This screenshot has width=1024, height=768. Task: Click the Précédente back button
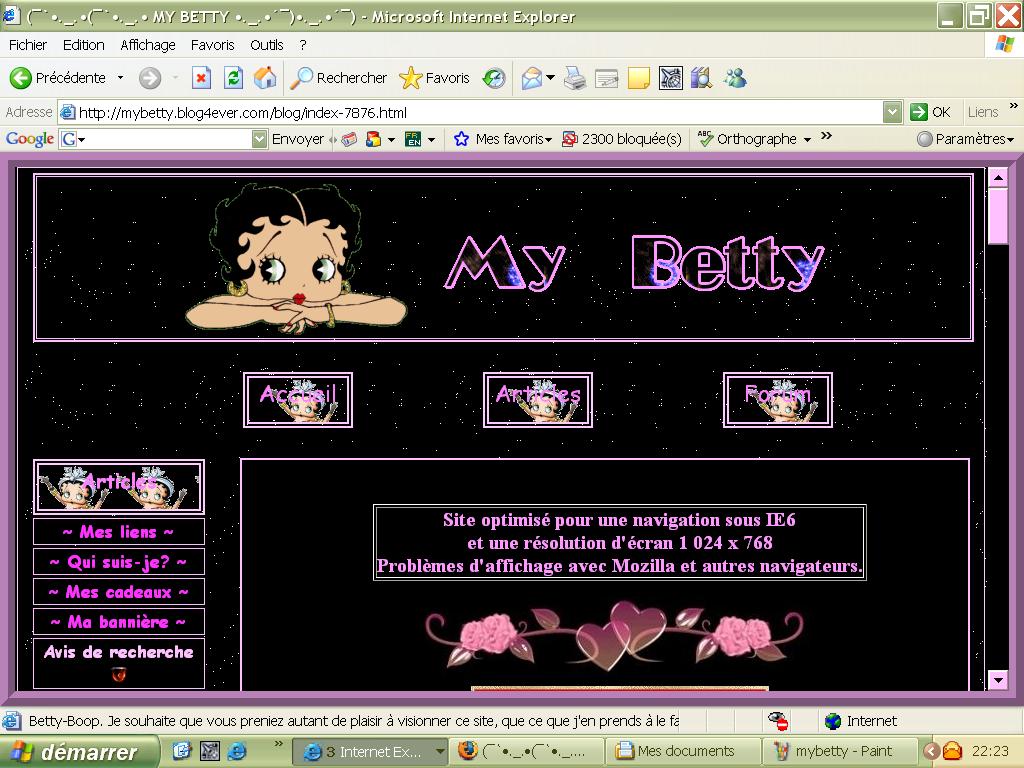[x=57, y=78]
